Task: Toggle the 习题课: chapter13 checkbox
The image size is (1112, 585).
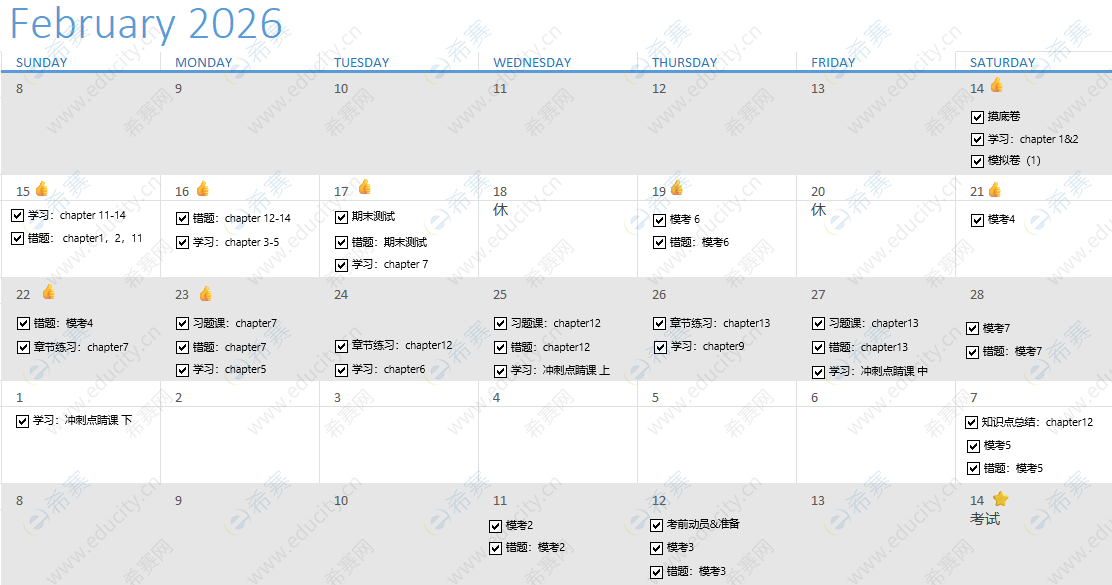Action: pyautogui.click(x=818, y=323)
